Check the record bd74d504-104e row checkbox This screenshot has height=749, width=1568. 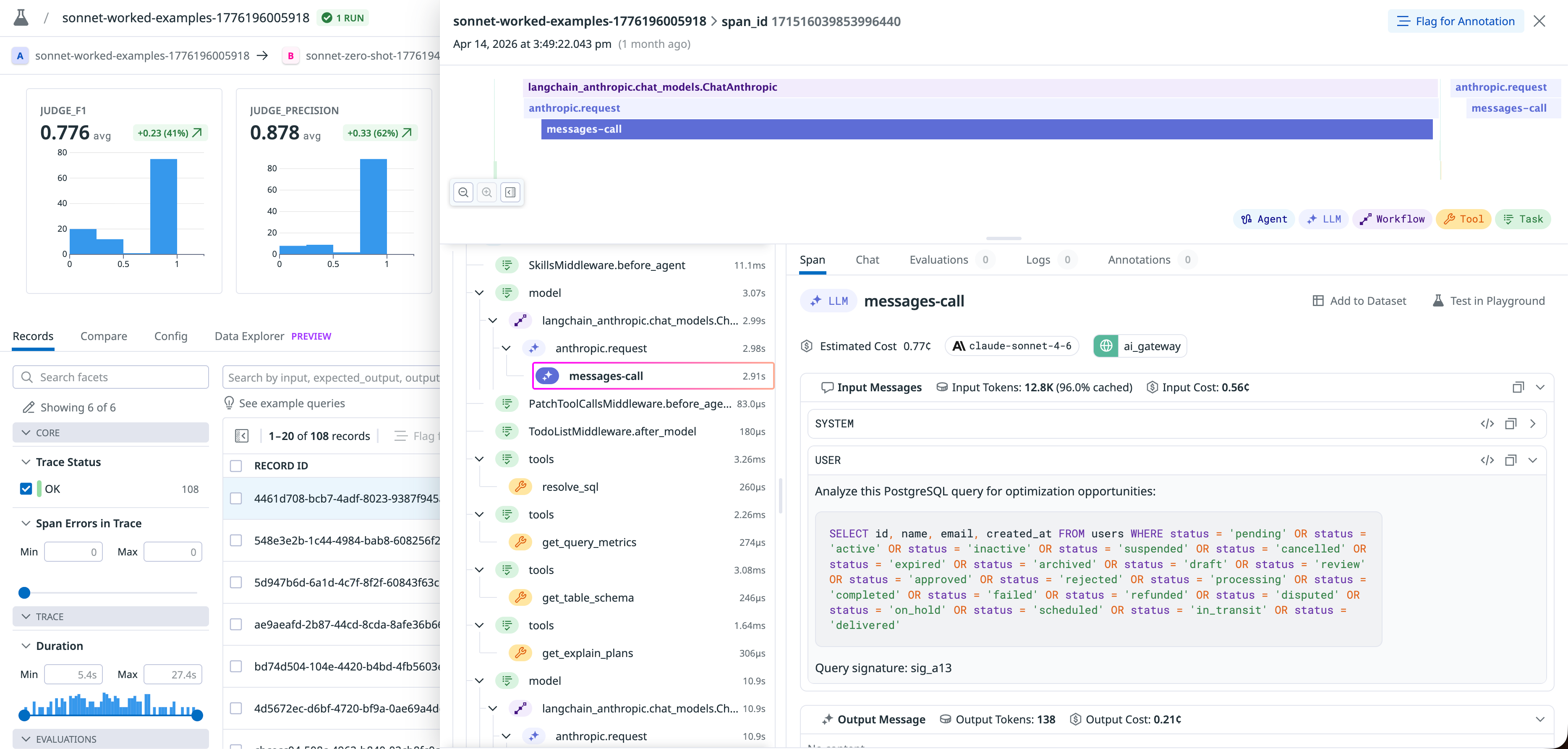236,667
